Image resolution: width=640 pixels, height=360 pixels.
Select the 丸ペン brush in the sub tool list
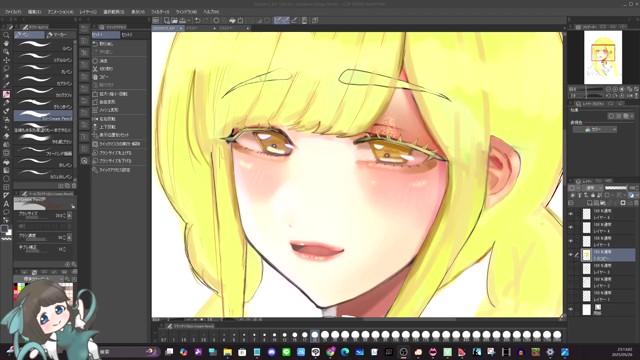coord(44,69)
